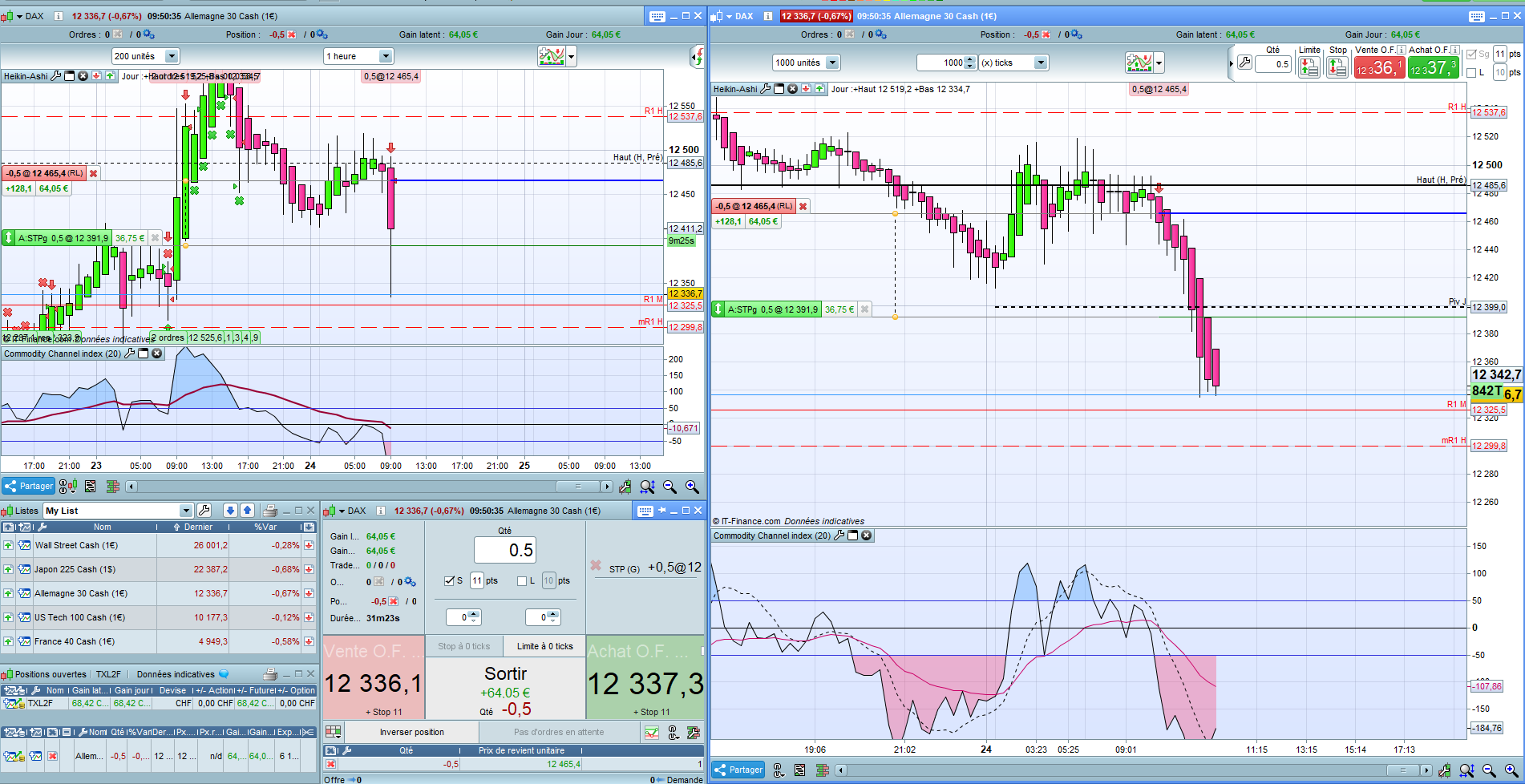Select Stop à 0 ticks tab
This screenshot has height=784, width=1525.
click(x=463, y=646)
